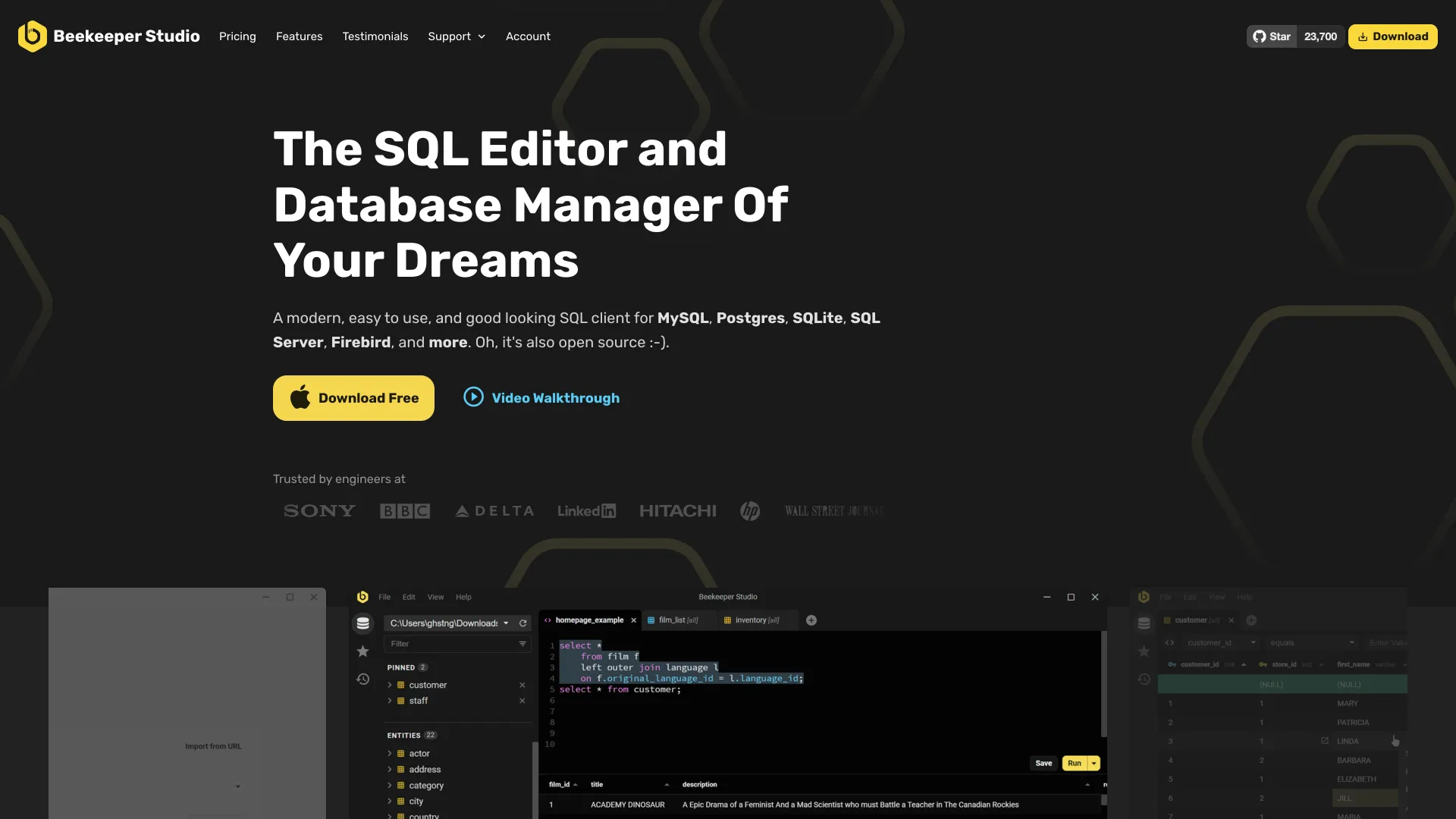Open the Edit menu in app window
Image resolution: width=1456 pixels, height=819 pixels.
(x=409, y=598)
